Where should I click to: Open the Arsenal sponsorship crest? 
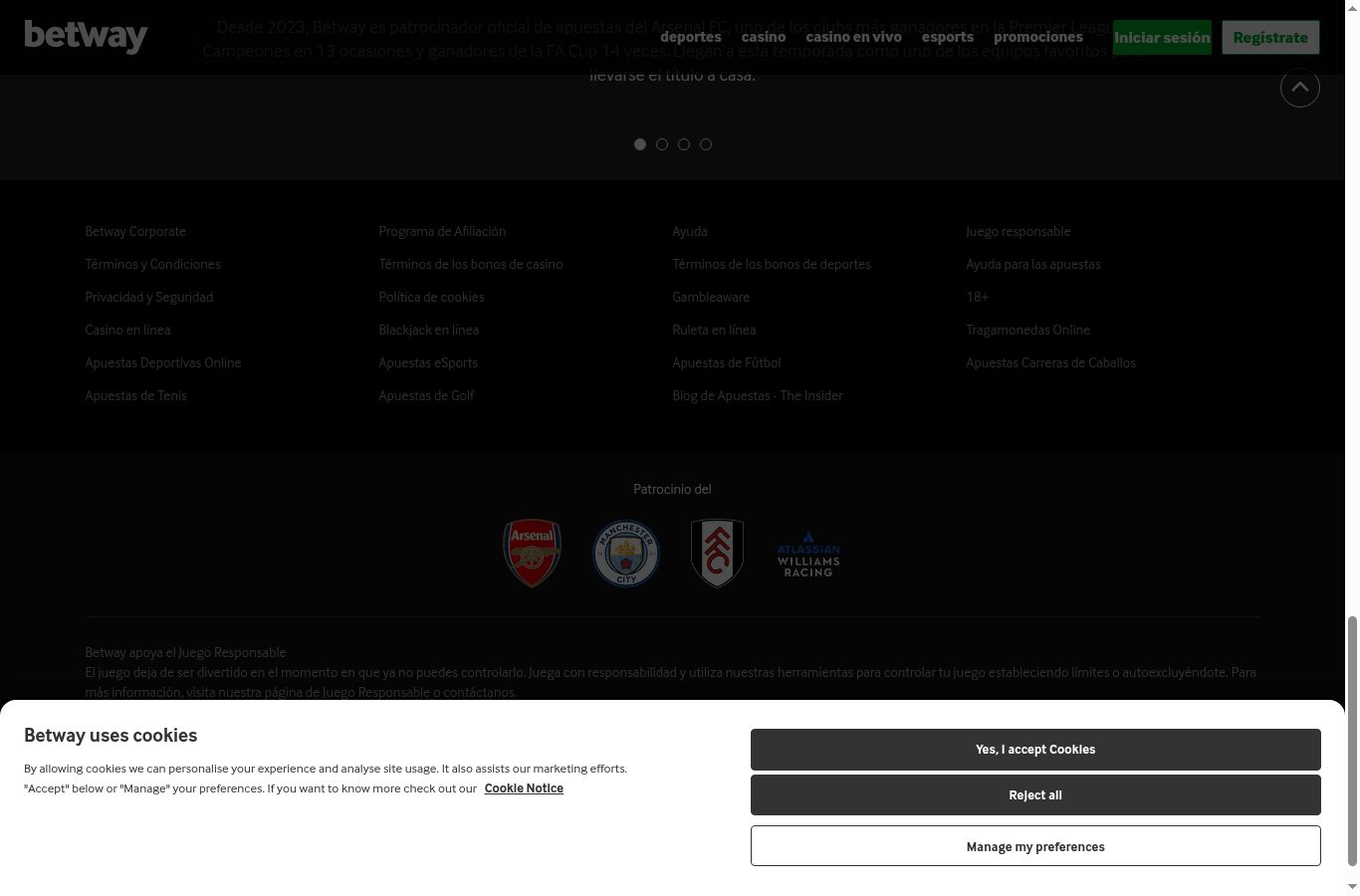533,553
